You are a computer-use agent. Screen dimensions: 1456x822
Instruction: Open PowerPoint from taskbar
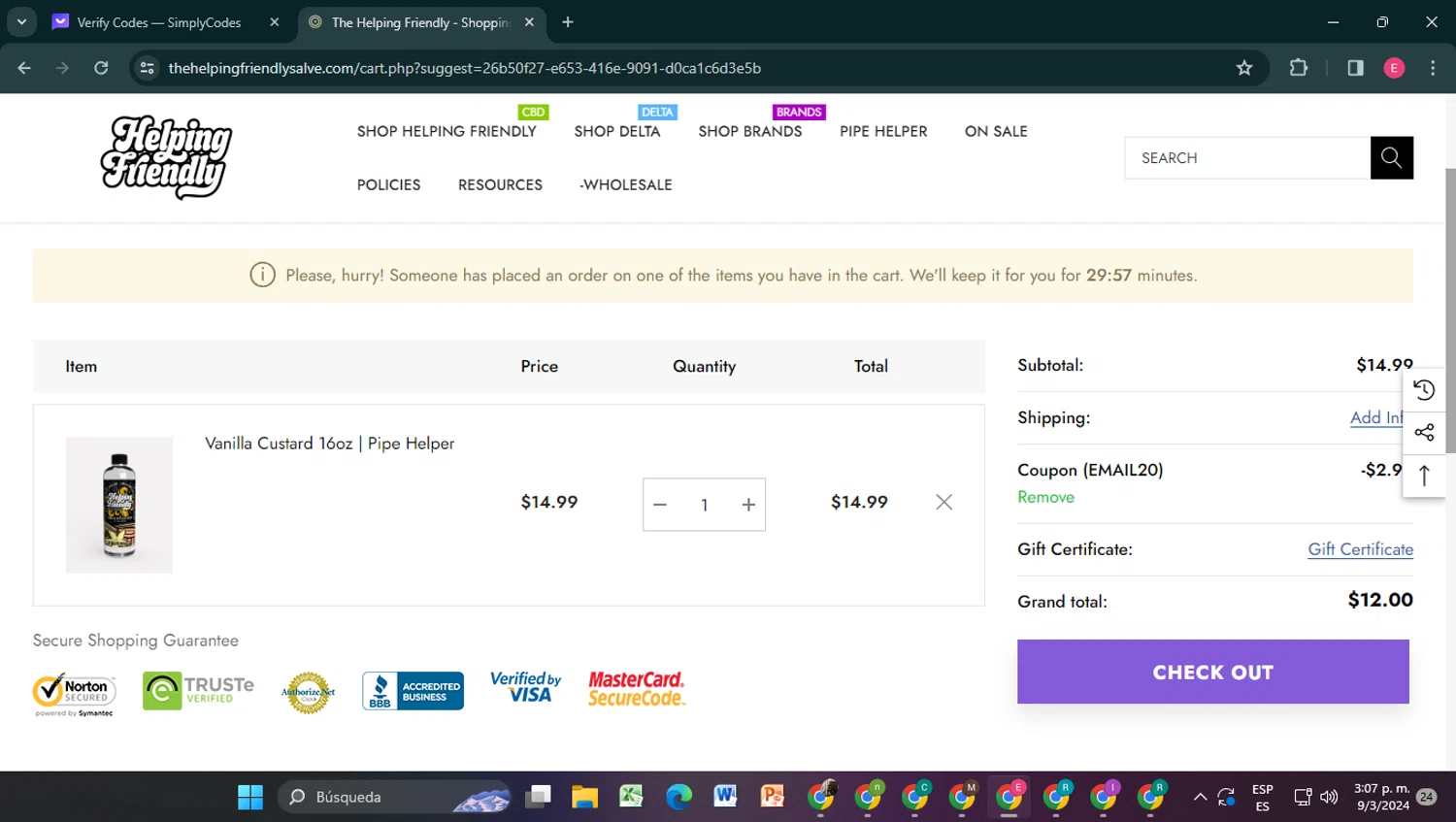(x=773, y=797)
